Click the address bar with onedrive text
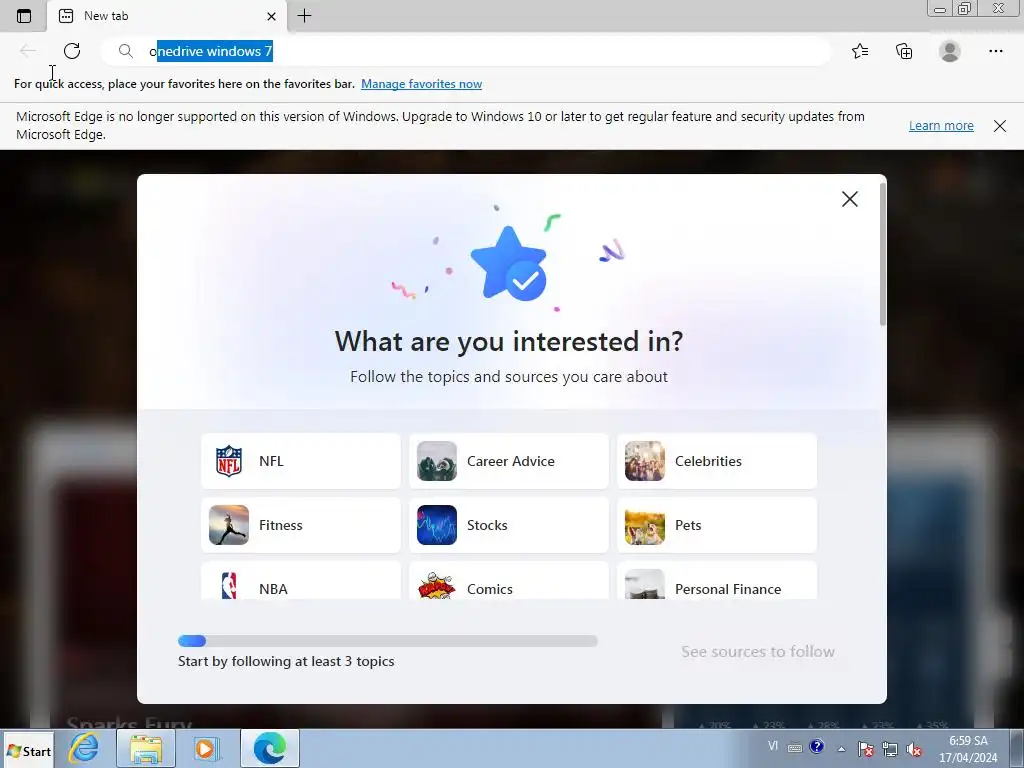This screenshot has height=768, width=1024. (x=465, y=51)
